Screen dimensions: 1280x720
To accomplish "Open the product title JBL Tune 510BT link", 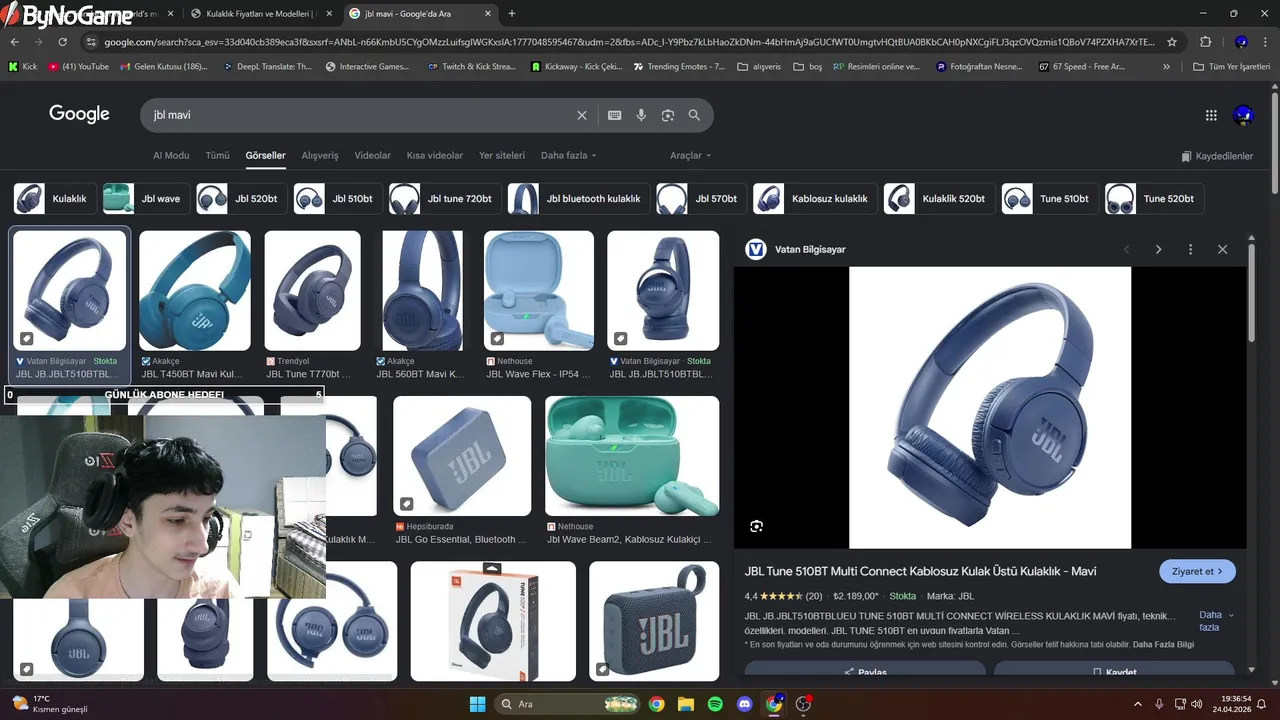I will pyautogui.click(x=920, y=571).
